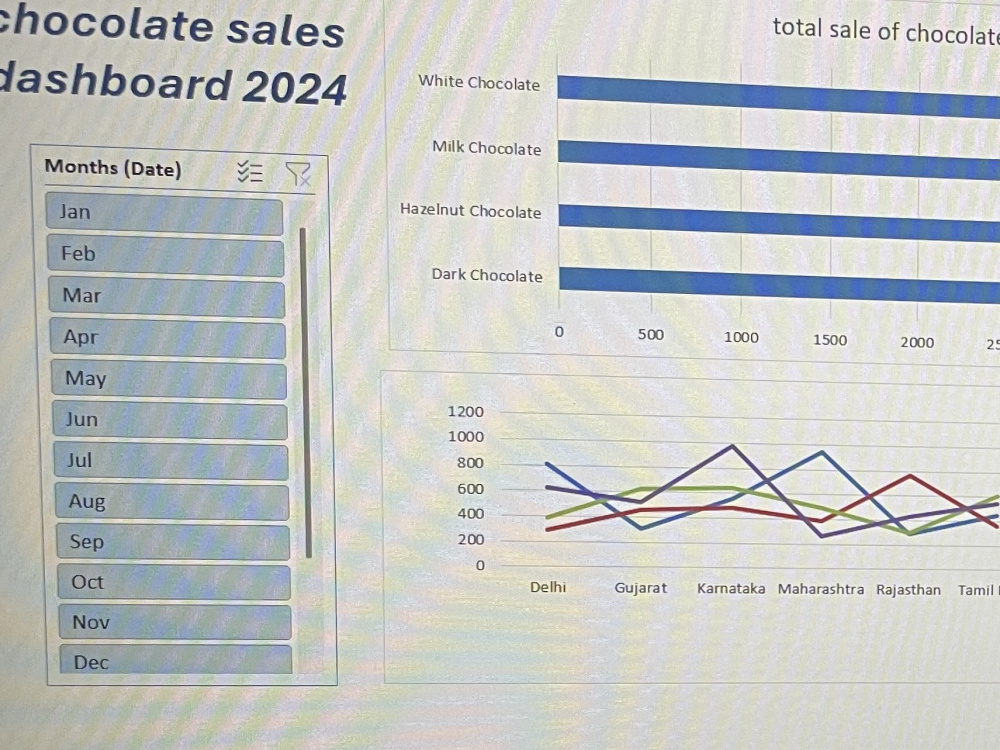Click the 1200 value on line chart axis
Image resolution: width=1000 pixels, height=750 pixels.
466,412
